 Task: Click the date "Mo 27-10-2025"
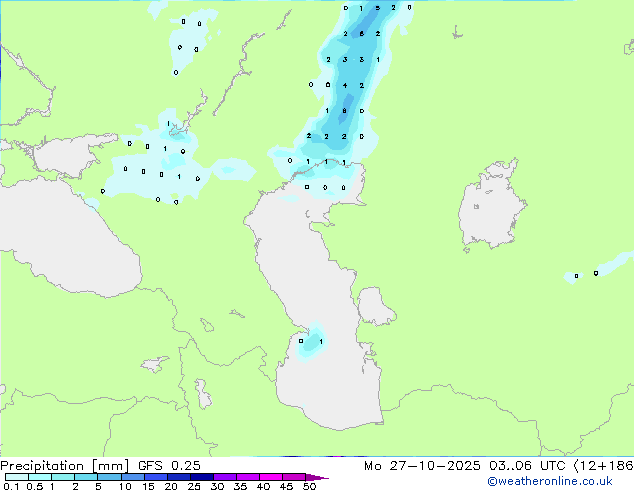[x=422, y=466]
